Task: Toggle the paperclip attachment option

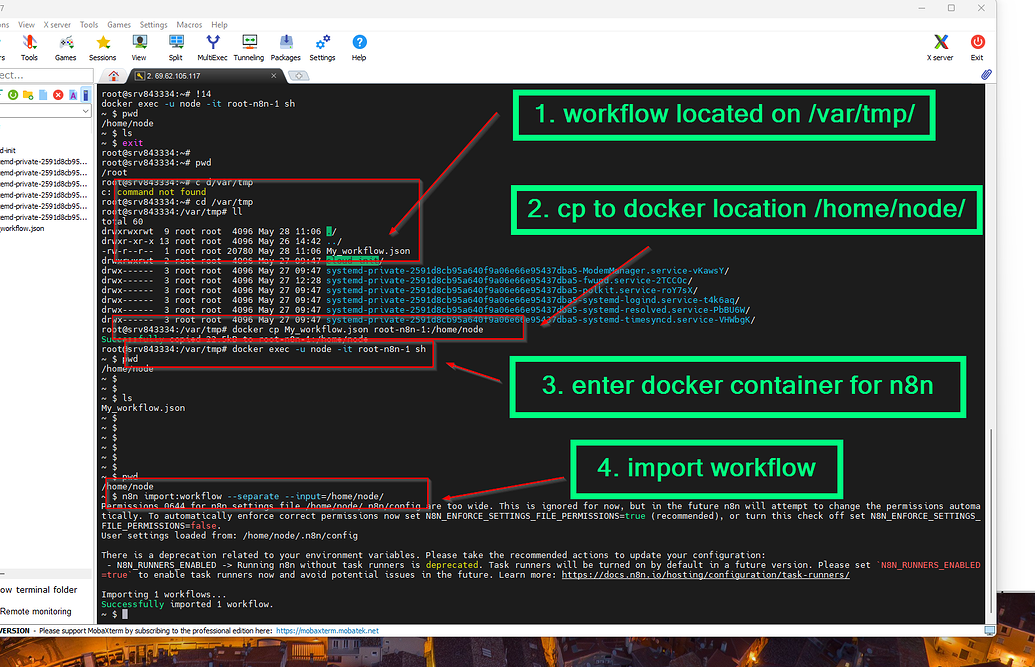Action: [985, 75]
